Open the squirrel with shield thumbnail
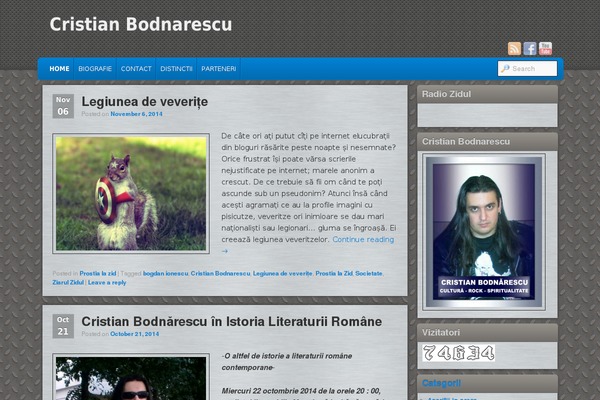This screenshot has width=600, height=400. pyautogui.click(x=131, y=194)
